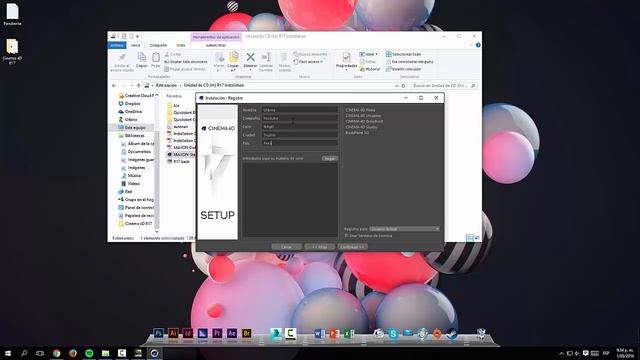This screenshot has height=360, width=640.
Task: Open Steam from the dock
Action: click(x=451, y=333)
